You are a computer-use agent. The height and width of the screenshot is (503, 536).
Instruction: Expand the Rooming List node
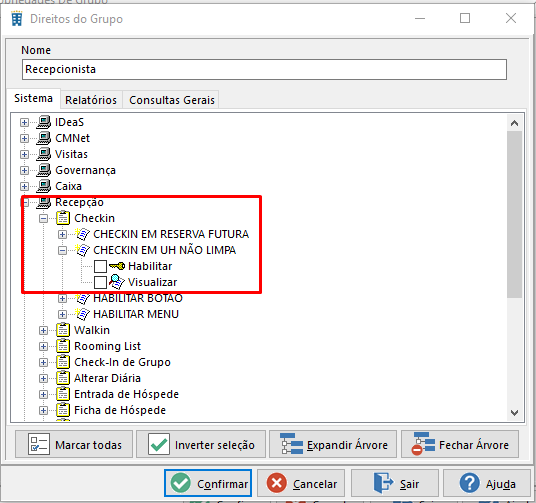click(43, 346)
